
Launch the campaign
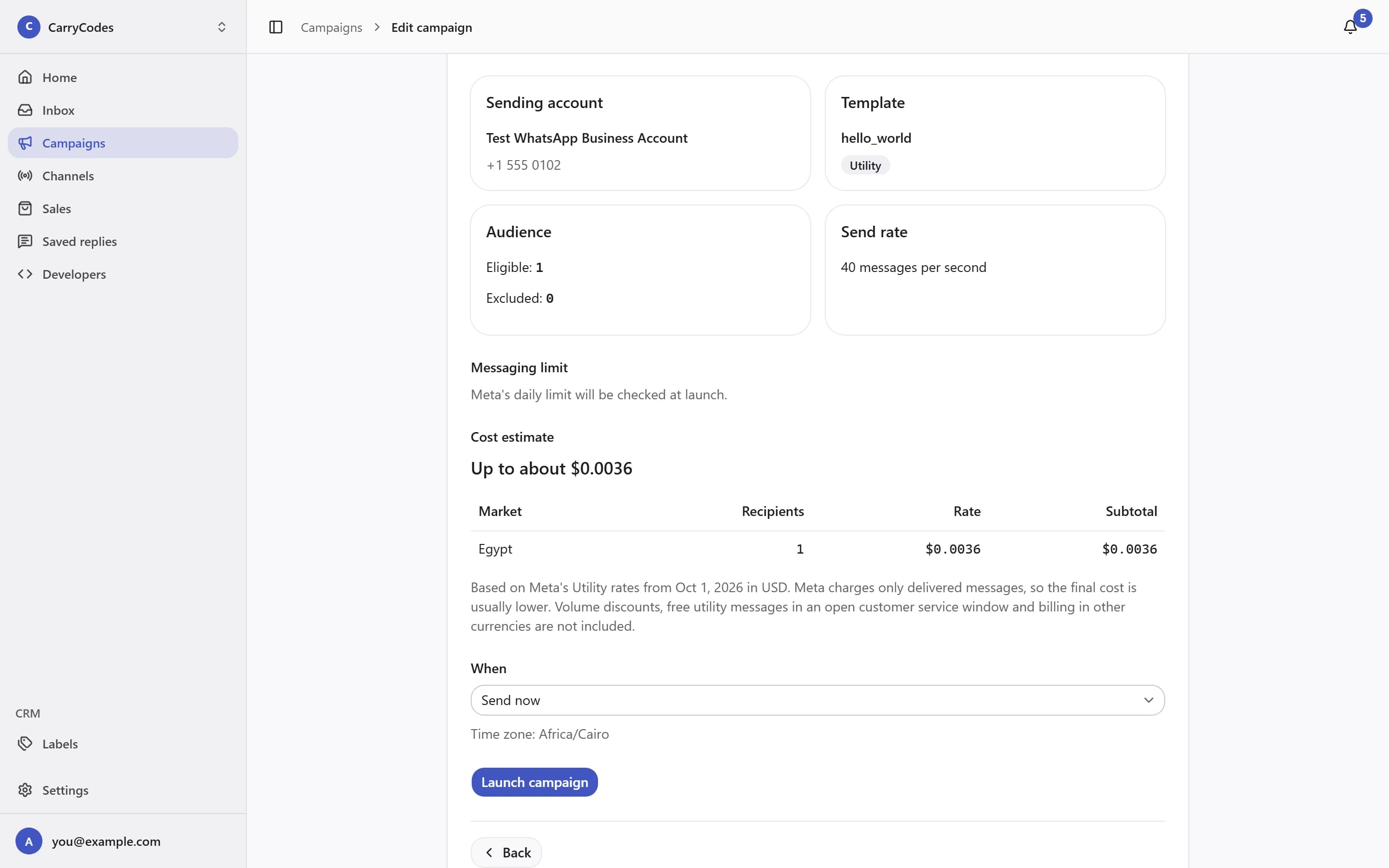pyautogui.click(x=534, y=782)
